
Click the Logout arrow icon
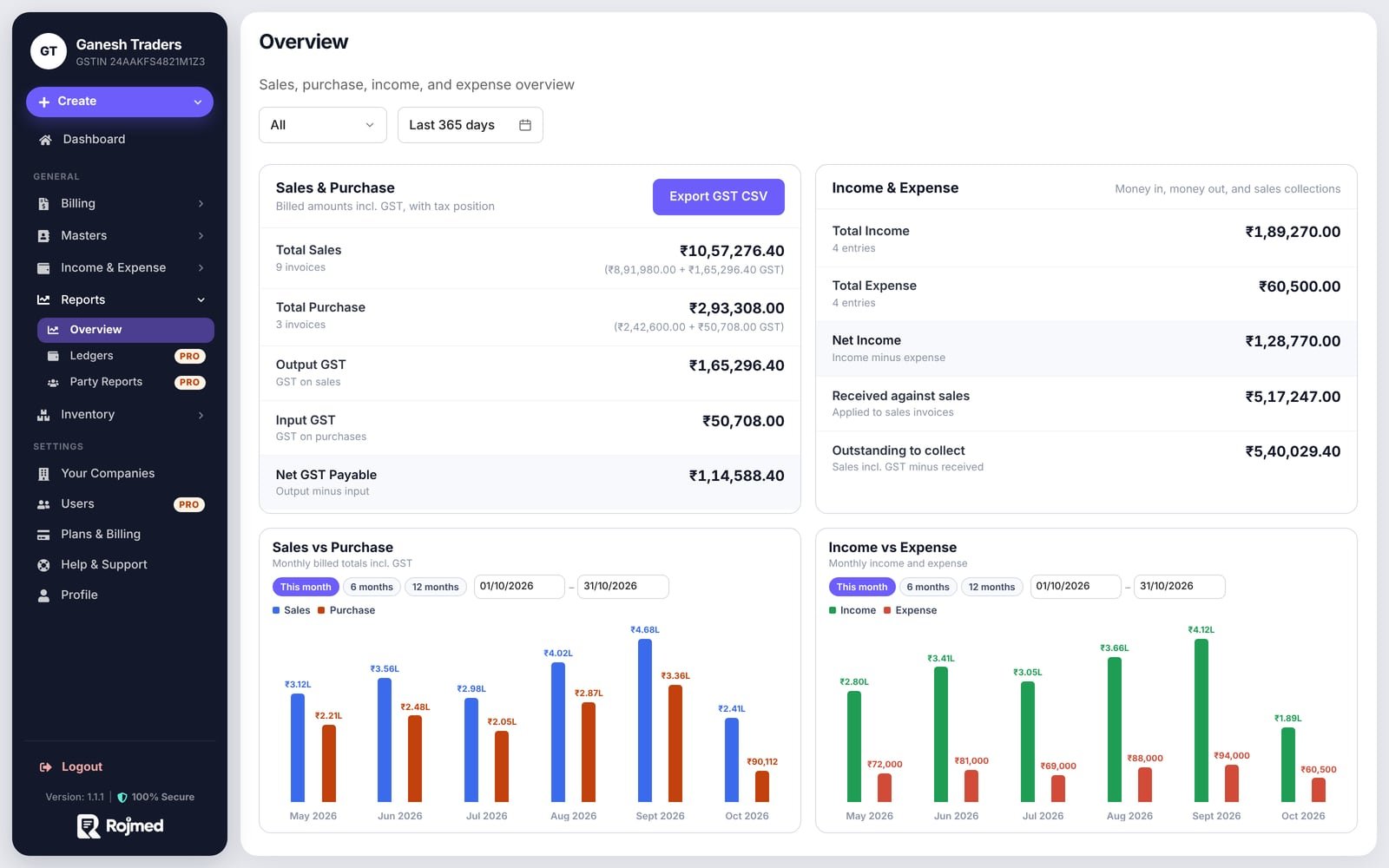[x=45, y=767]
